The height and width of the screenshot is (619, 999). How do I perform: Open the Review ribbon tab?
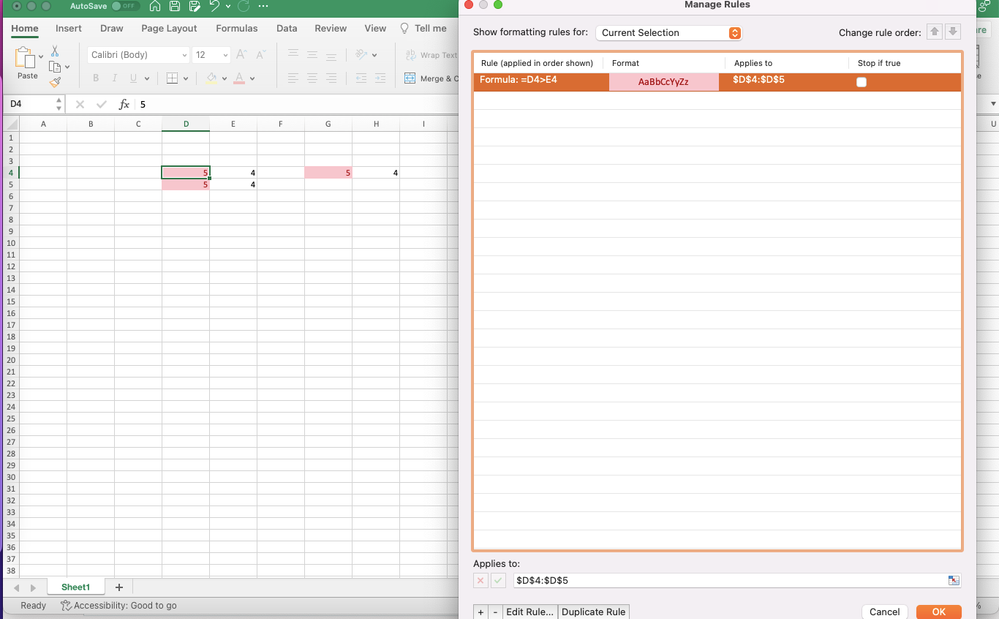click(330, 28)
